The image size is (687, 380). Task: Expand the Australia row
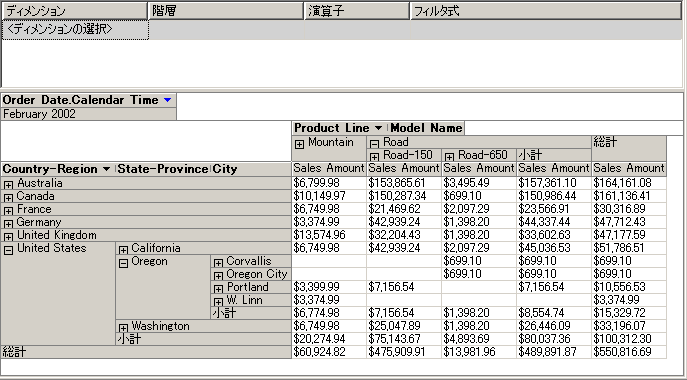[x=8, y=185]
